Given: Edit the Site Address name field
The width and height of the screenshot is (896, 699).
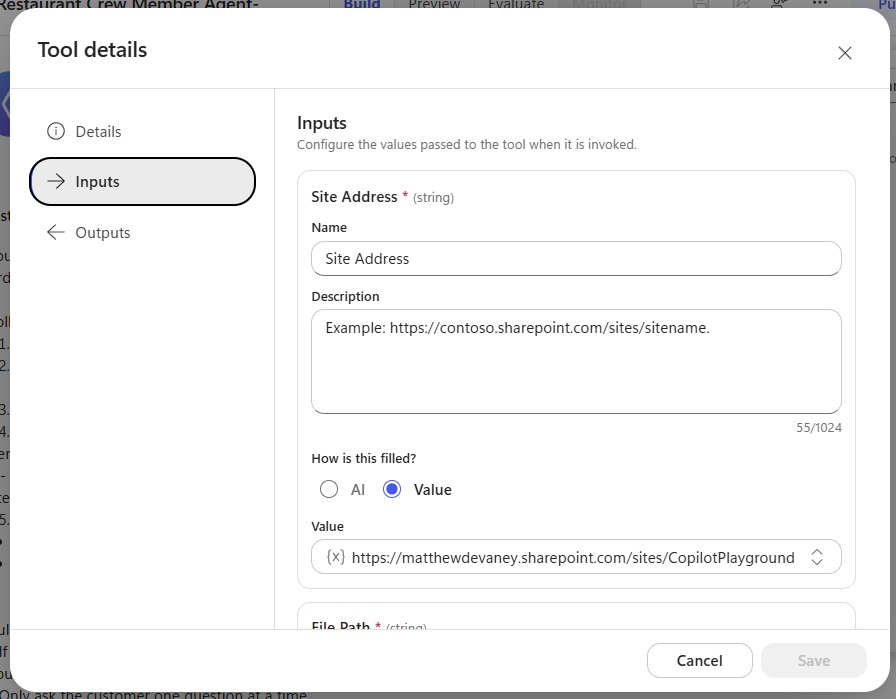Looking at the screenshot, I should 576,258.
